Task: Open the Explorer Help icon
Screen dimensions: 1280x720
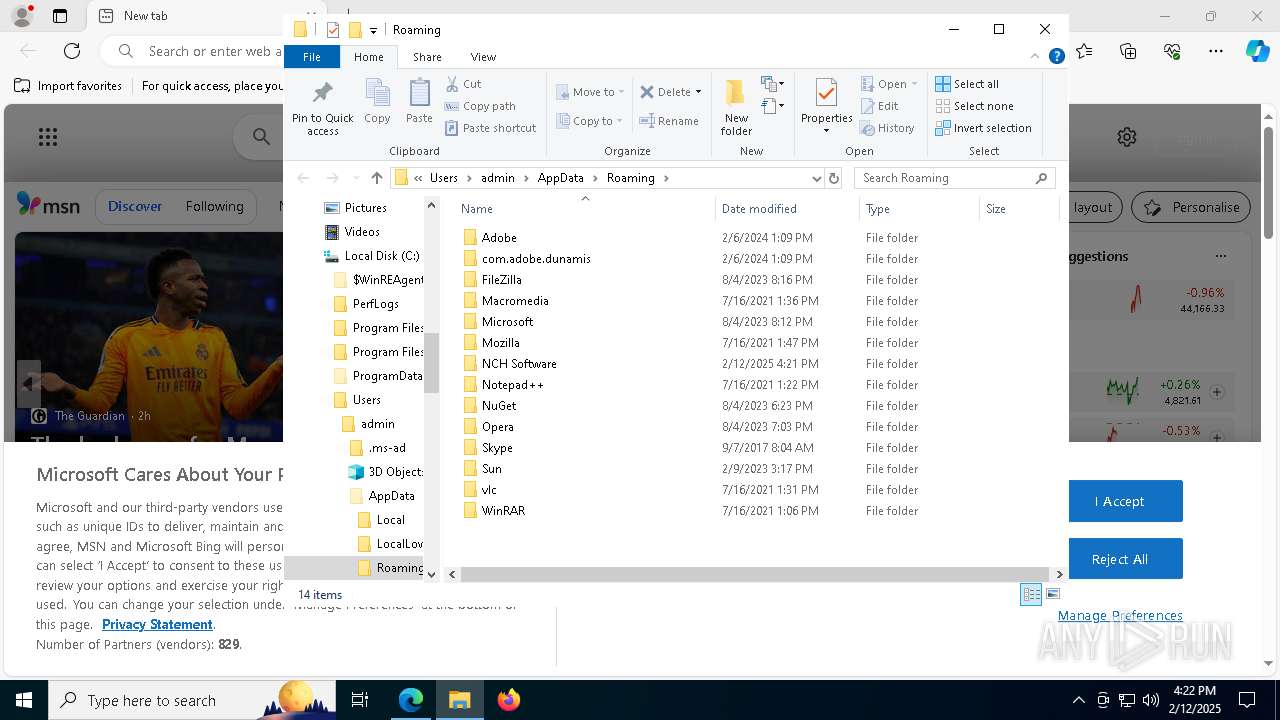Action: [x=1056, y=57]
